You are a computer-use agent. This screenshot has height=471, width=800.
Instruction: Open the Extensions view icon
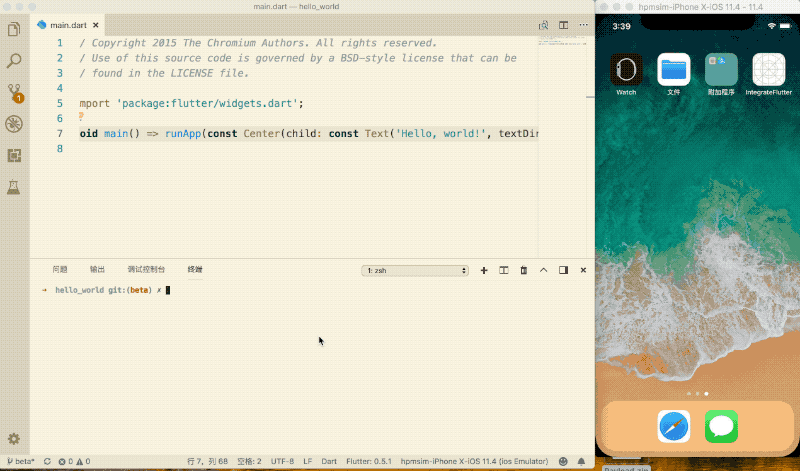(14, 156)
